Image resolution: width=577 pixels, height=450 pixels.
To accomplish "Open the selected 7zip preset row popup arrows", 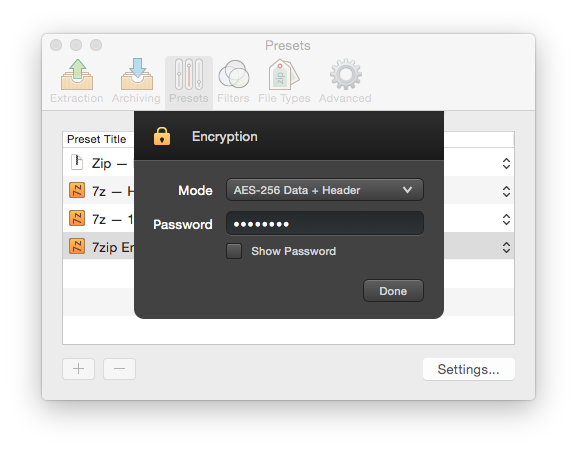I will pyautogui.click(x=506, y=247).
